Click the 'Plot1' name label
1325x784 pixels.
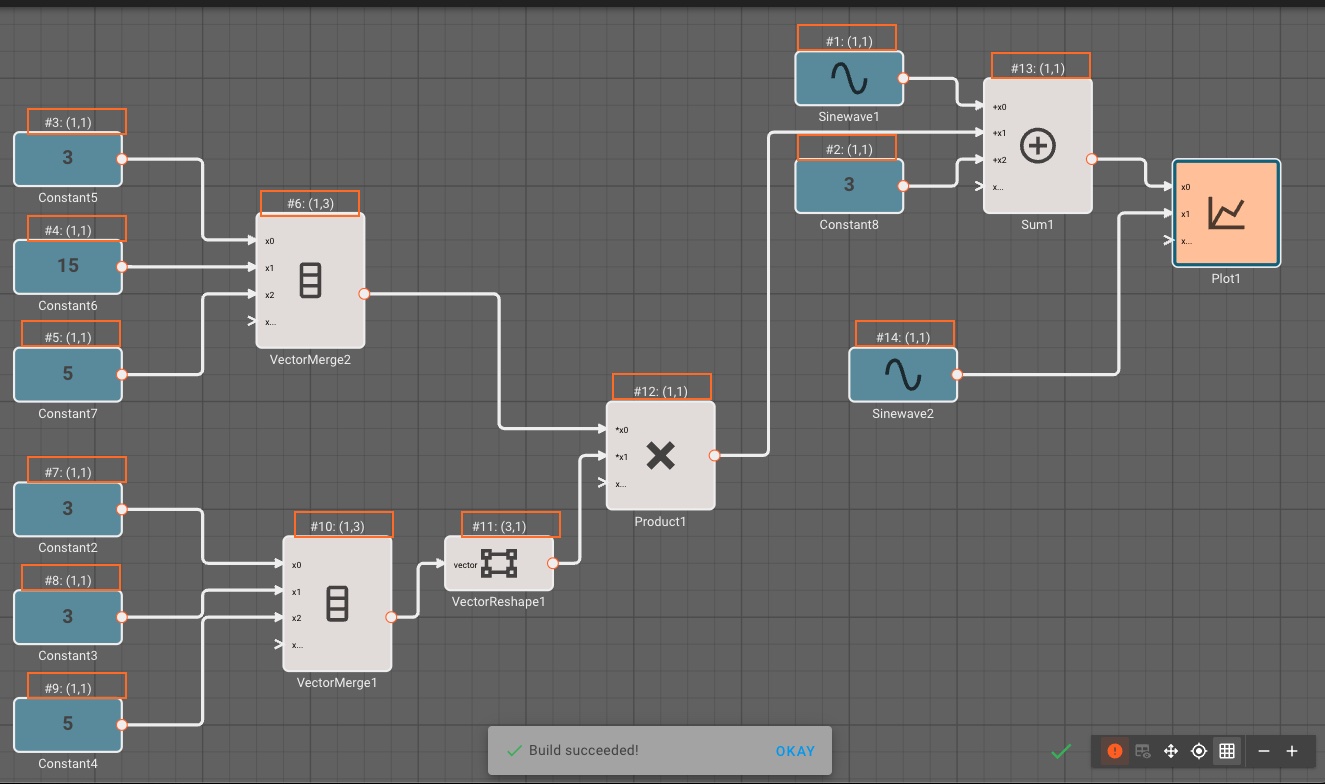(1226, 279)
